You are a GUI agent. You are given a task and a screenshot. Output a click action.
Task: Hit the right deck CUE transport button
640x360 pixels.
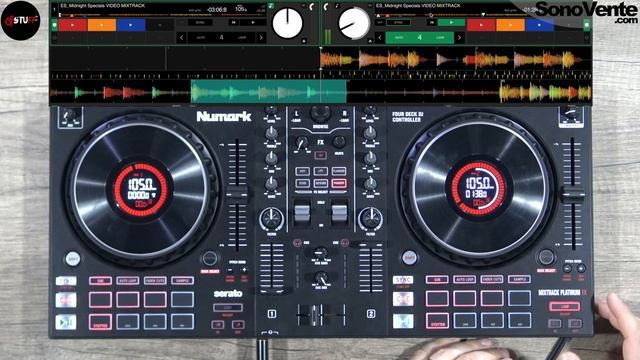click(403, 299)
